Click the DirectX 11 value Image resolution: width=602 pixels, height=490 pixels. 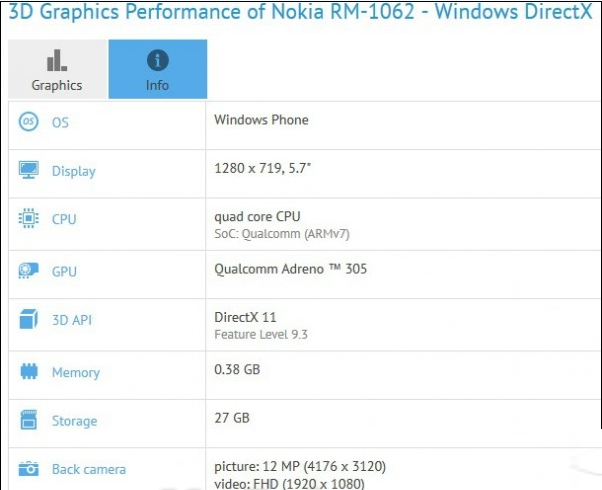tap(245, 317)
